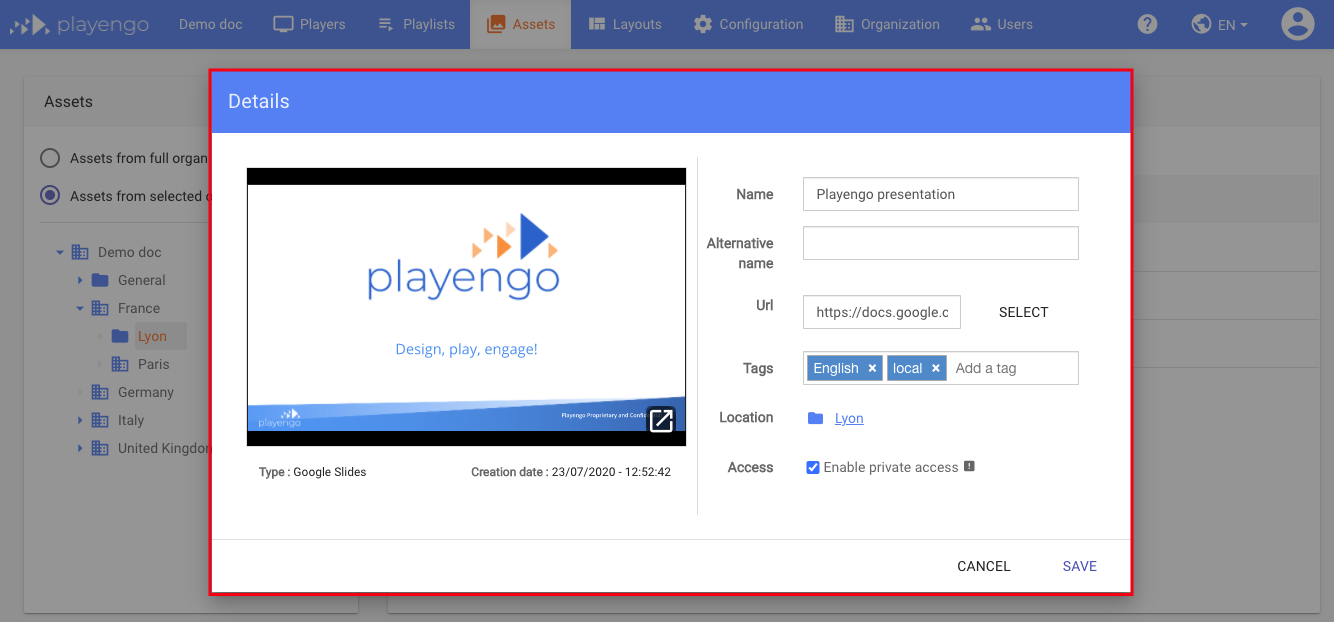Open the Configuration tab
1334x622 pixels.
point(748,24)
